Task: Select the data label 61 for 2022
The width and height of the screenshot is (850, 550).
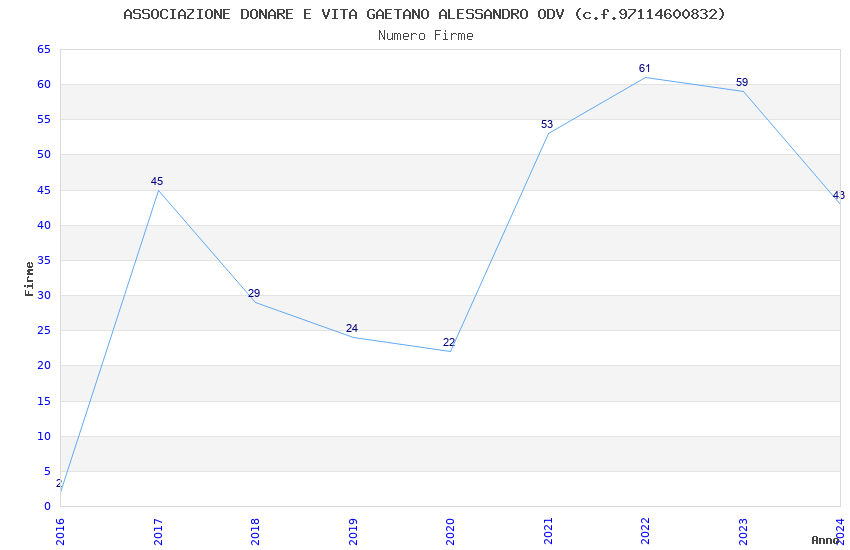Action: tap(644, 68)
